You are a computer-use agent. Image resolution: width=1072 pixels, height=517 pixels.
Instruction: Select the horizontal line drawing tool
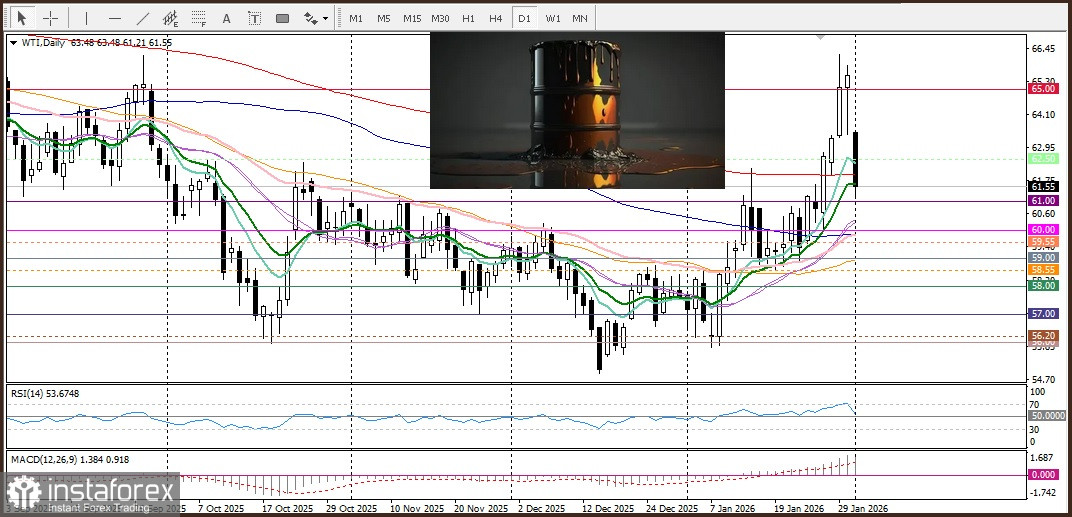click(x=115, y=18)
